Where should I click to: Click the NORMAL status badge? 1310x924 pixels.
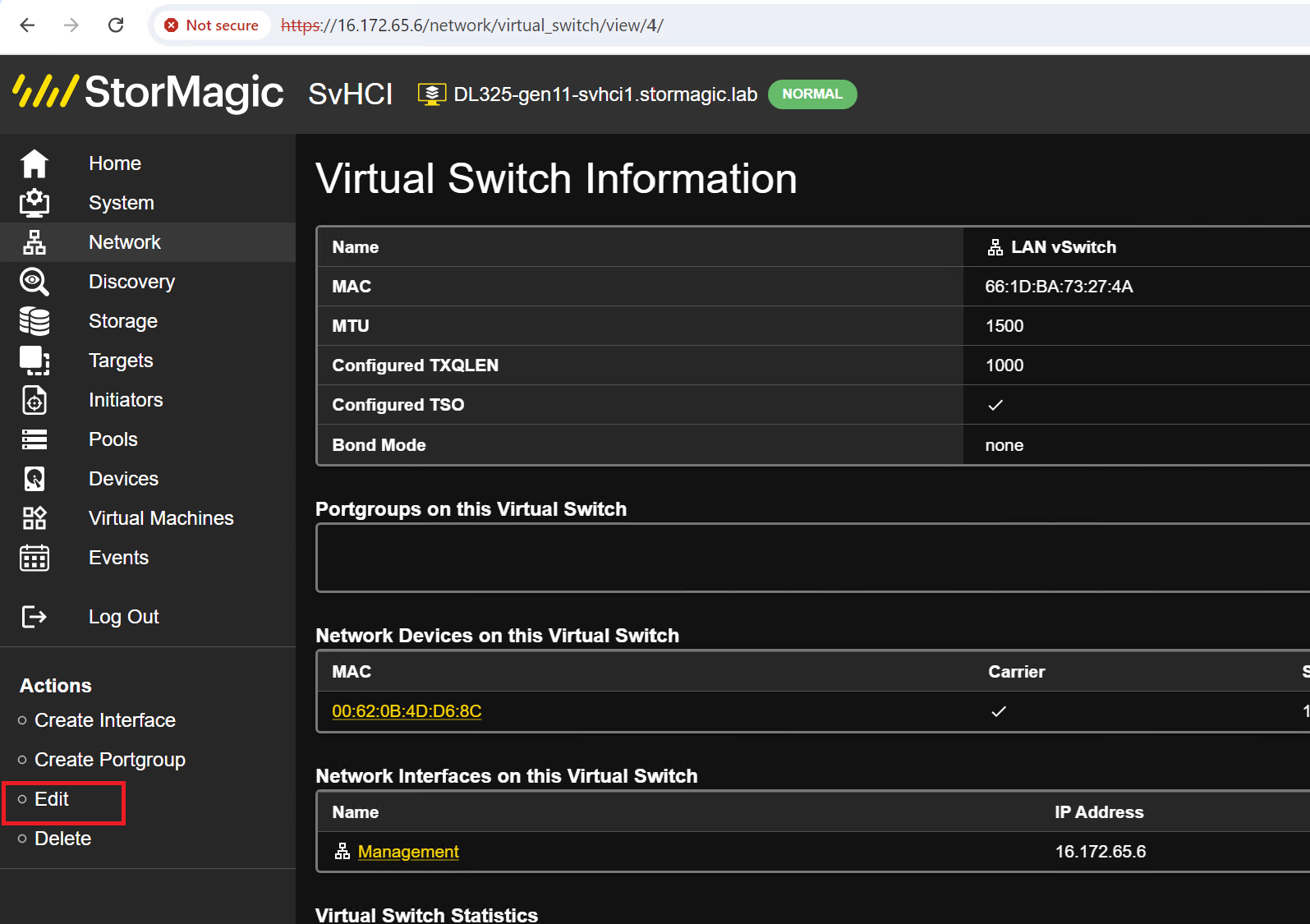pos(812,94)
